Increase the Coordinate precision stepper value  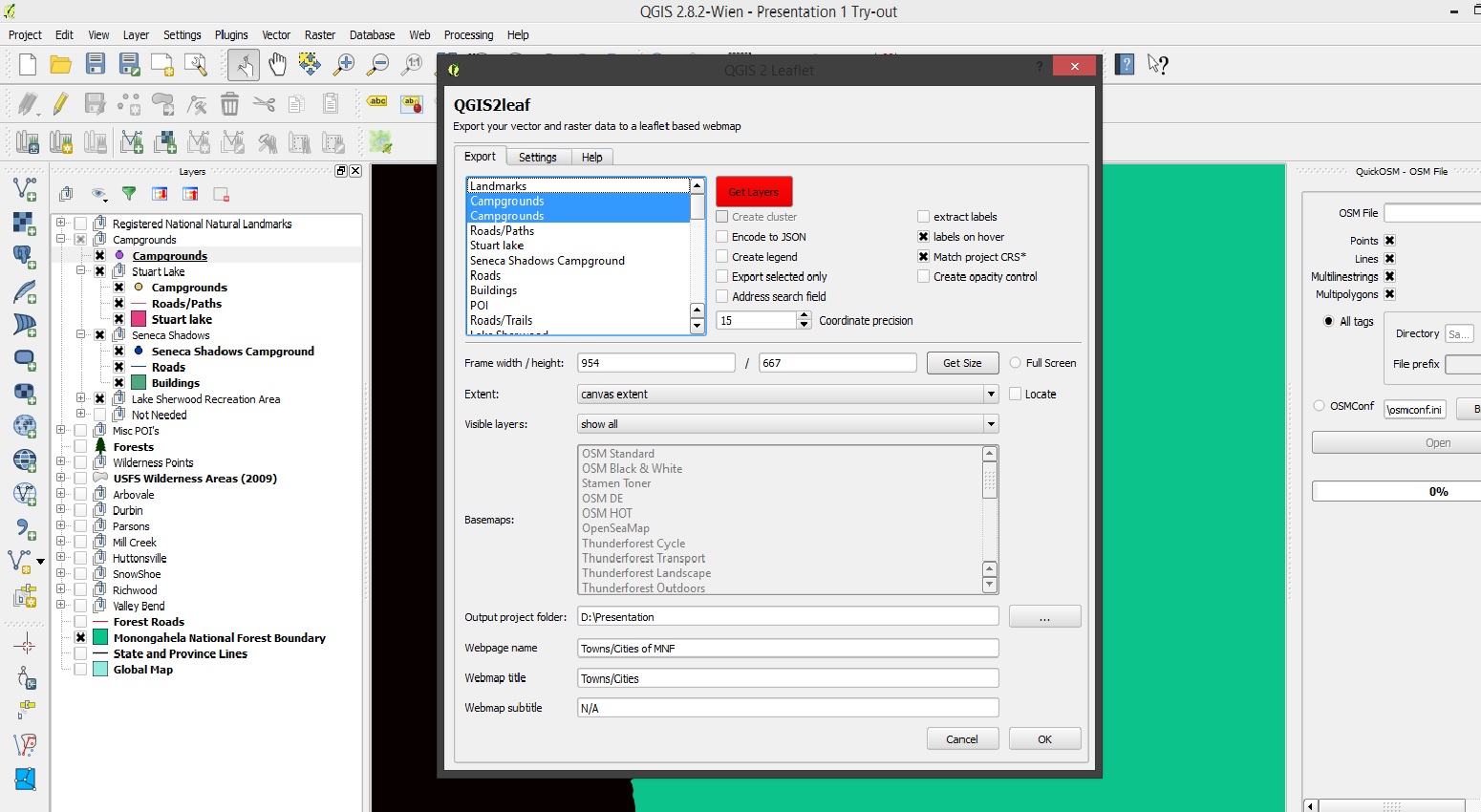click(804, 316)
